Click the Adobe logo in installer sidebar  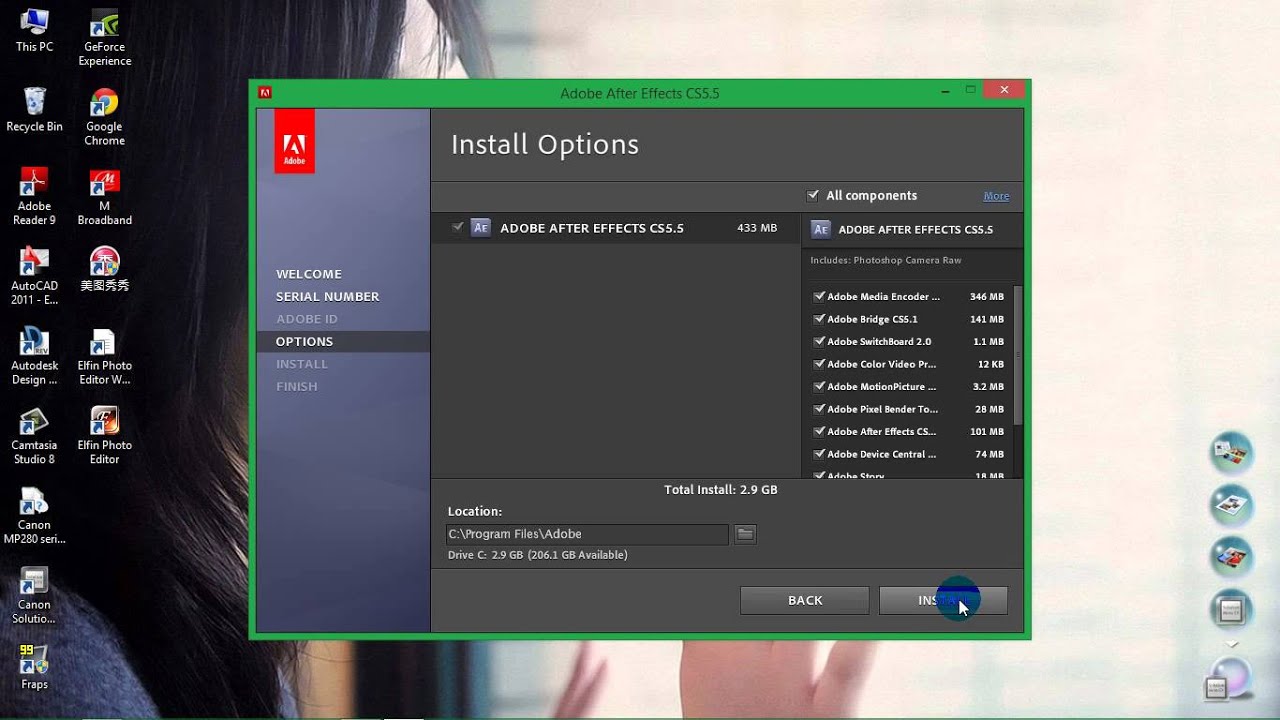click(294, 141)
